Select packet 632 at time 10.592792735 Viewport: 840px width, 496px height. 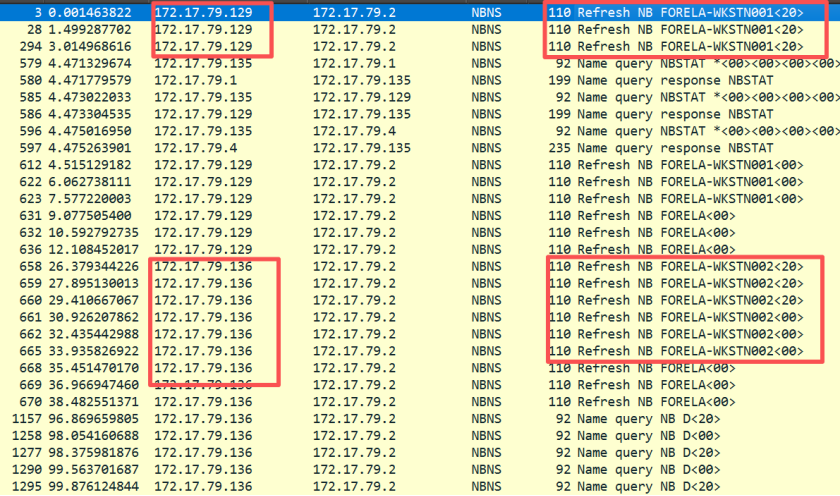[420, 233]
